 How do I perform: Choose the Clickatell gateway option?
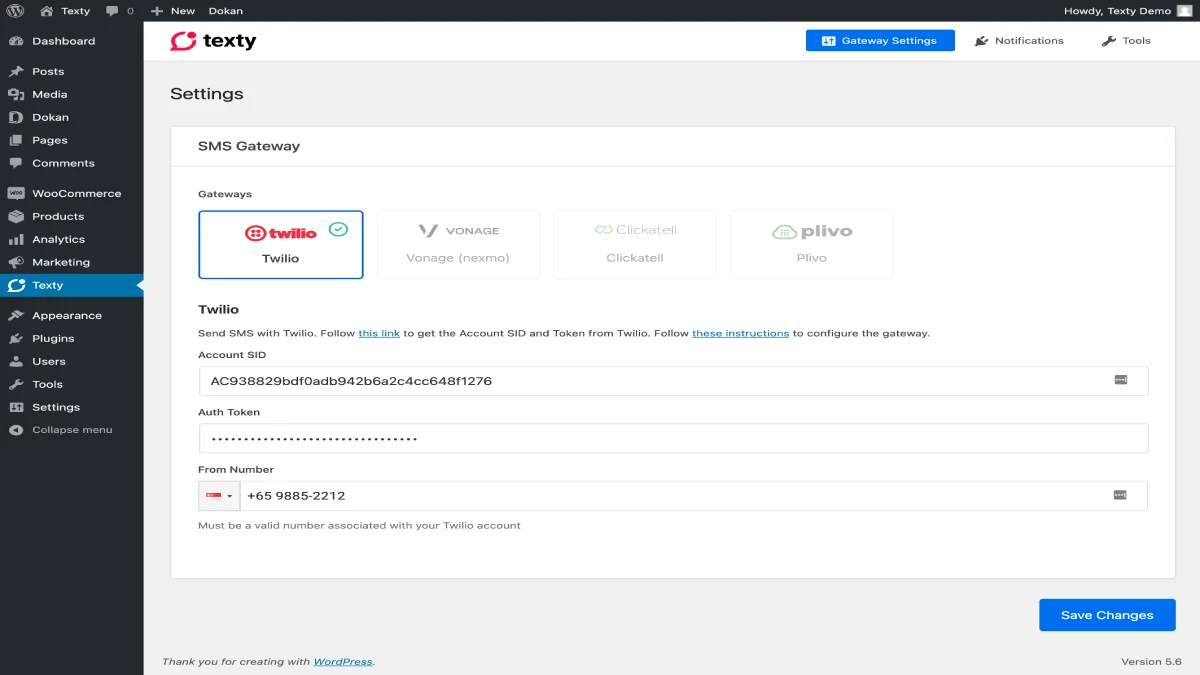(x=635, y=244)
